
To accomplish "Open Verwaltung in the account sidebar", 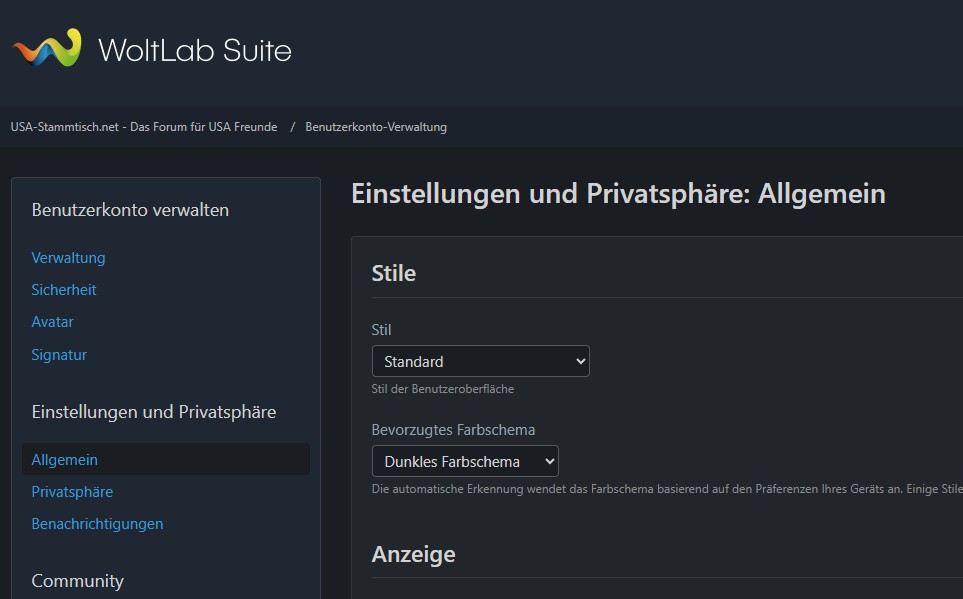I will 68,258.
